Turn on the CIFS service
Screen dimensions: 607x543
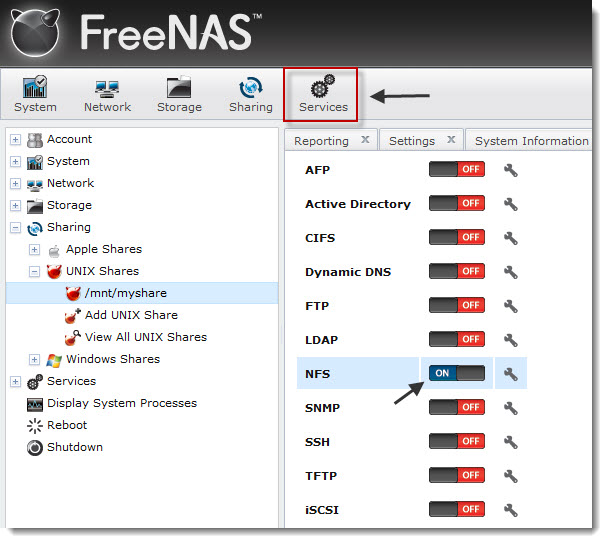(457, 237)
